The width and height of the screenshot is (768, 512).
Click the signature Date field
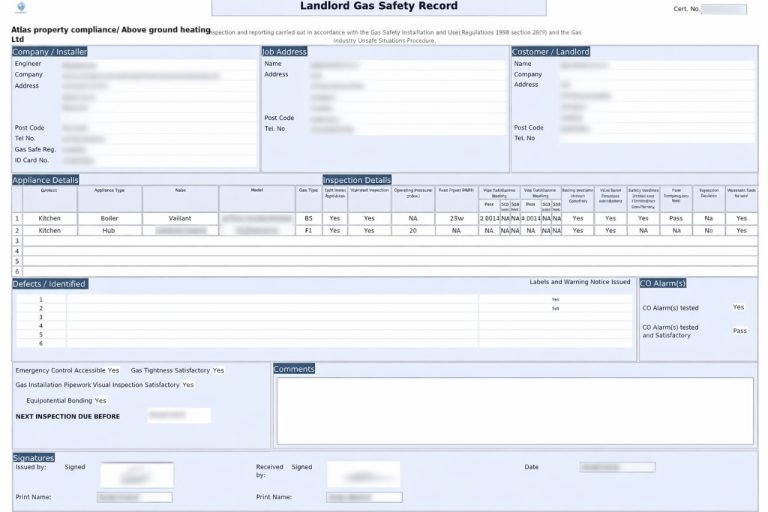617,467
